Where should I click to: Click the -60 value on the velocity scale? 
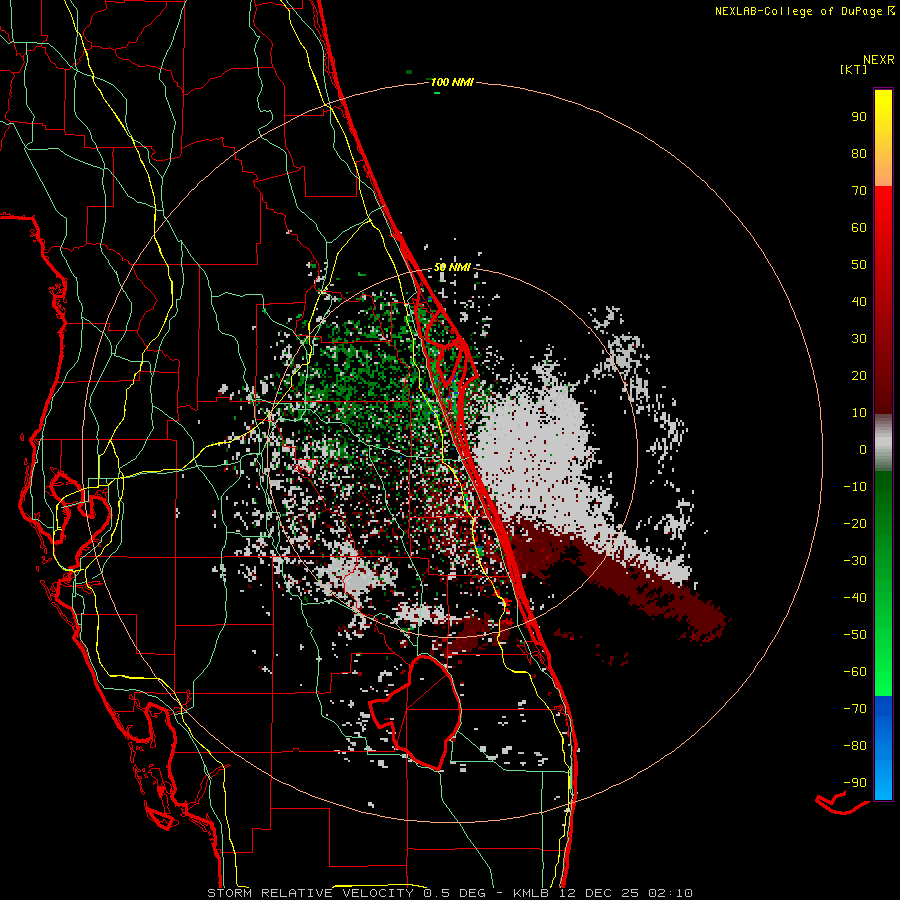point(855,672)
